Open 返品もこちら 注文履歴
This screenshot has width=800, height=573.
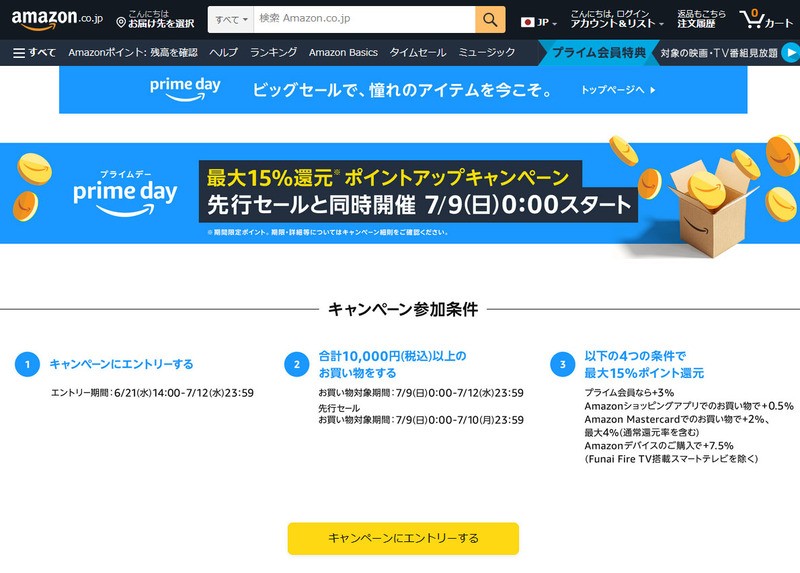(x=701, y=19)
